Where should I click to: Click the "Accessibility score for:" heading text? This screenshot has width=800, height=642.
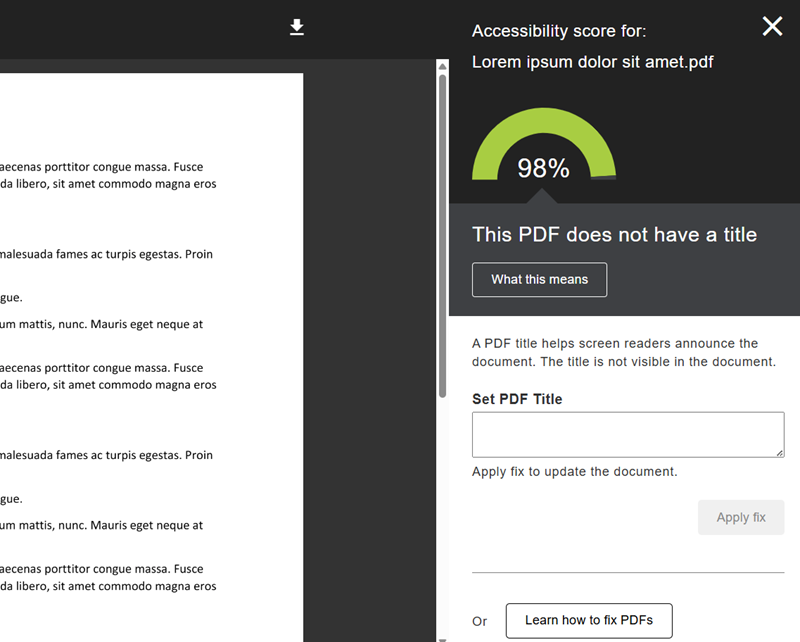(559, 31)
